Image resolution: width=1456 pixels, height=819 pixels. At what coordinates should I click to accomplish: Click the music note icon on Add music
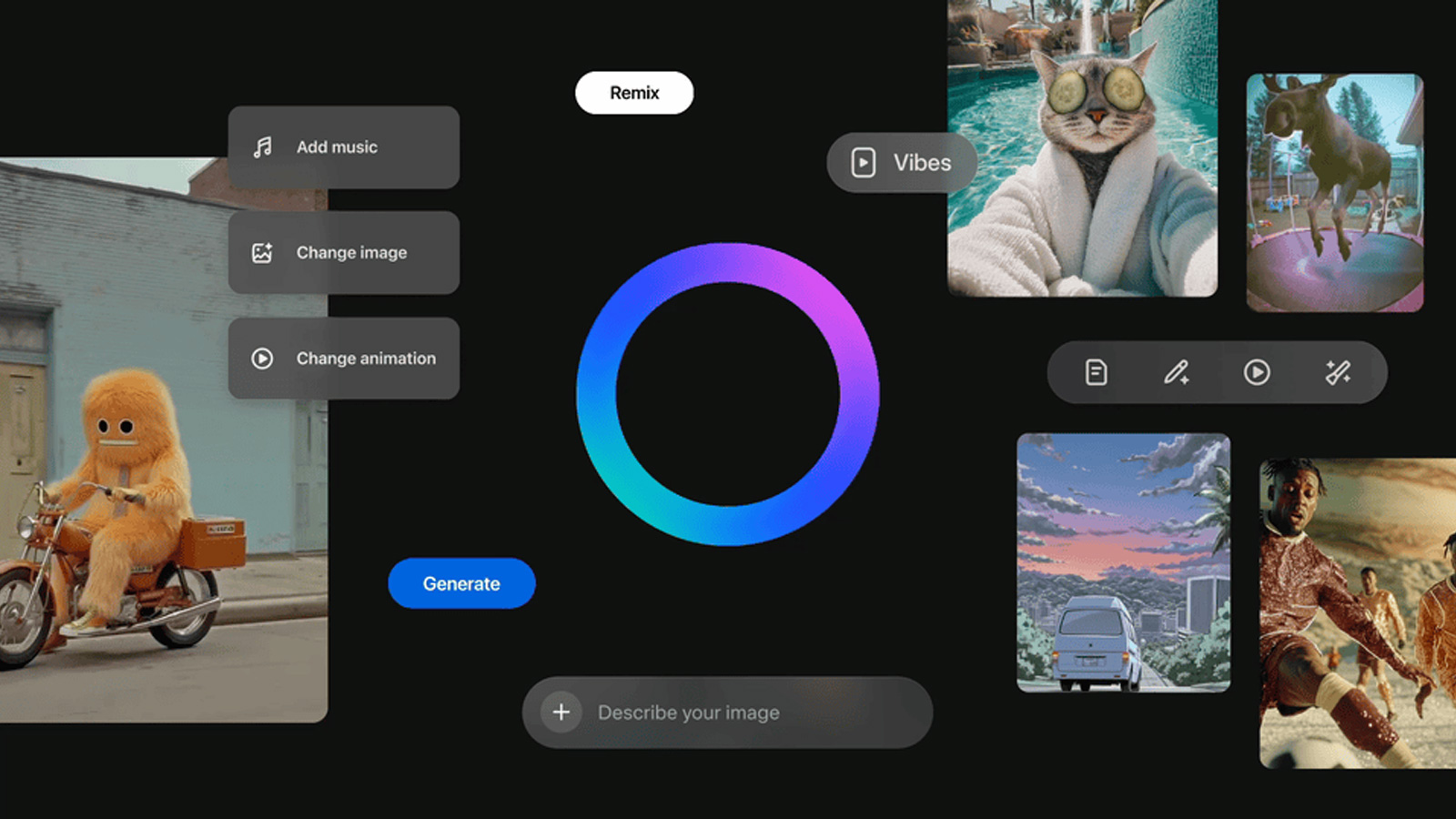[x=262, y=147]
